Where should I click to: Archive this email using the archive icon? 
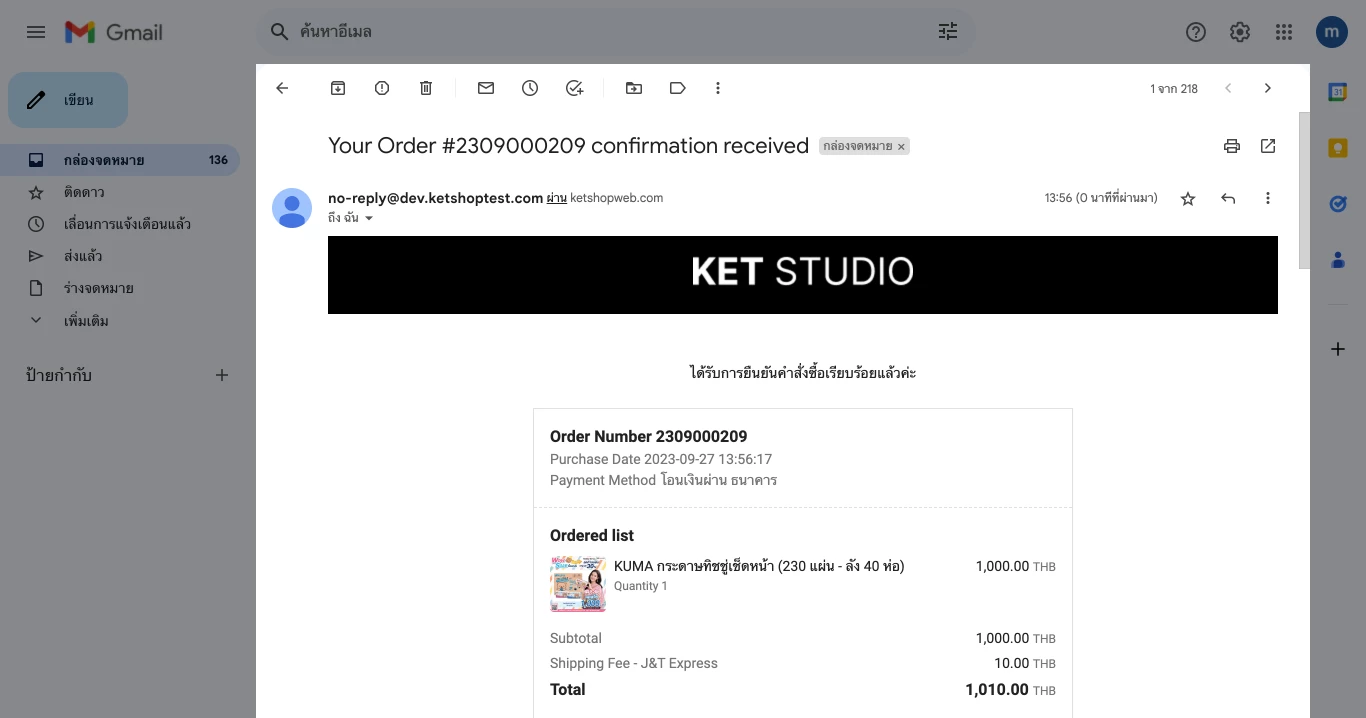coord(338,88)
